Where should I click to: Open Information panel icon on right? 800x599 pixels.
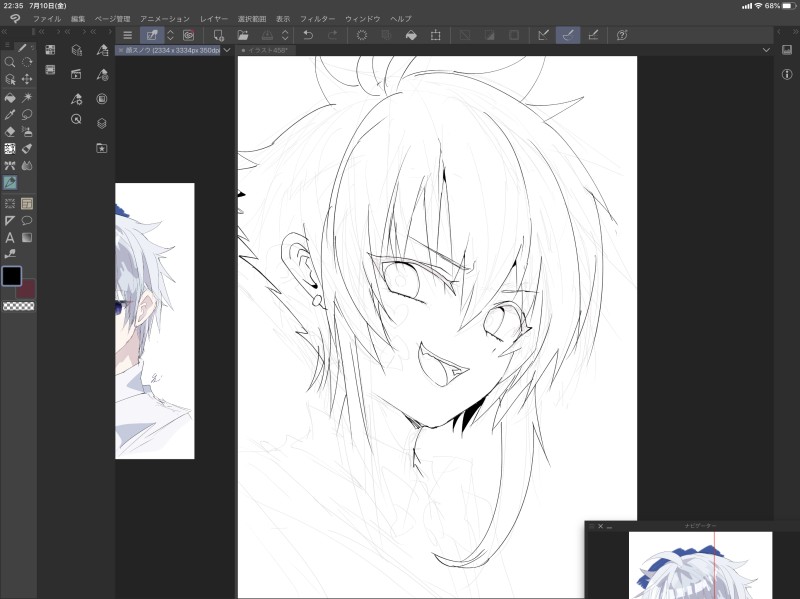coord(787,74)
